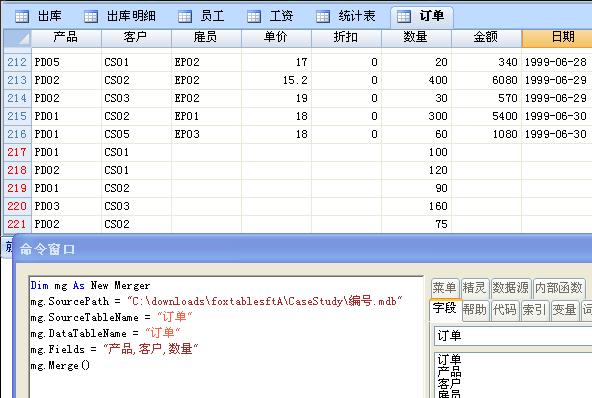Select the 菜单 tab in command window
The width and height of the screenshot is (592, 398).
(x=445, y=288)
